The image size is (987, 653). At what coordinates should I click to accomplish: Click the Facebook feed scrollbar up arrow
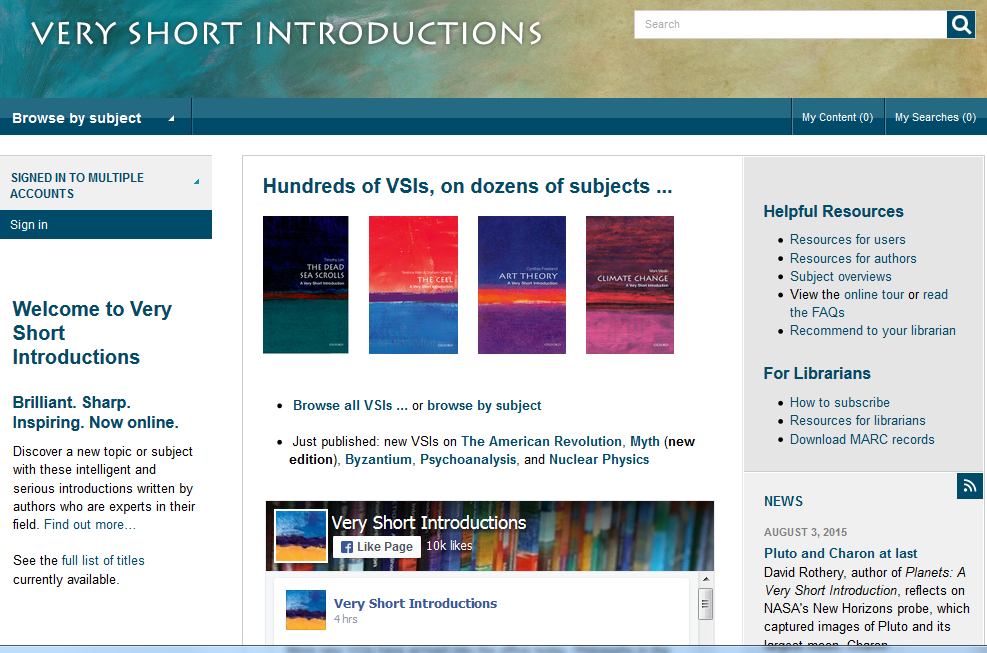[x=706, y=579]
